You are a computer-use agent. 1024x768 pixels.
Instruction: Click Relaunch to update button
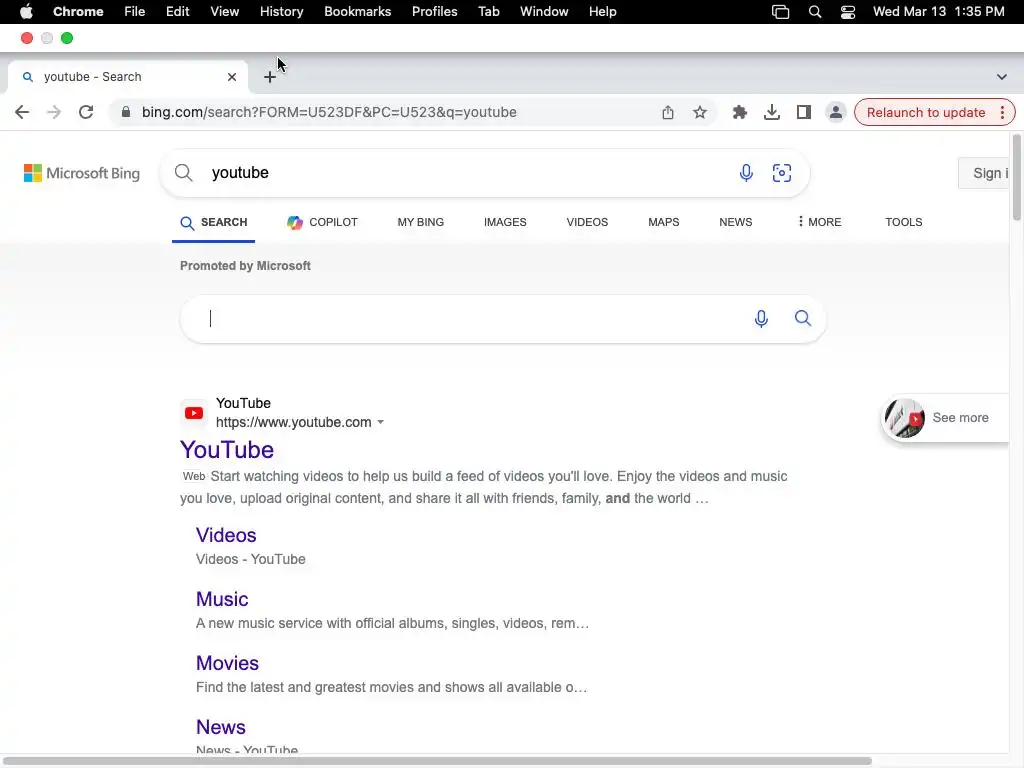(926, 112)
